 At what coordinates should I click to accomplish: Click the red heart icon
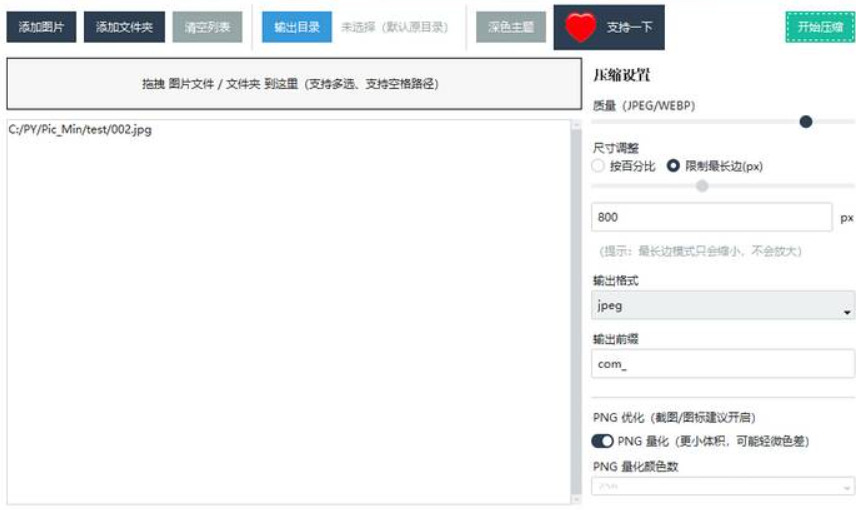pos(580,27)
